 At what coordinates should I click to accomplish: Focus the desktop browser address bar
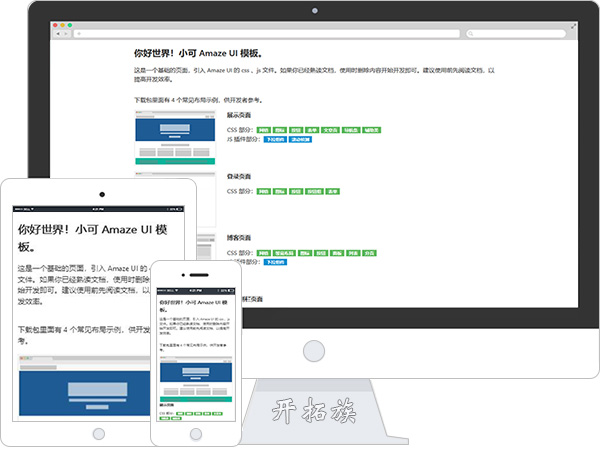coord(267,34)
